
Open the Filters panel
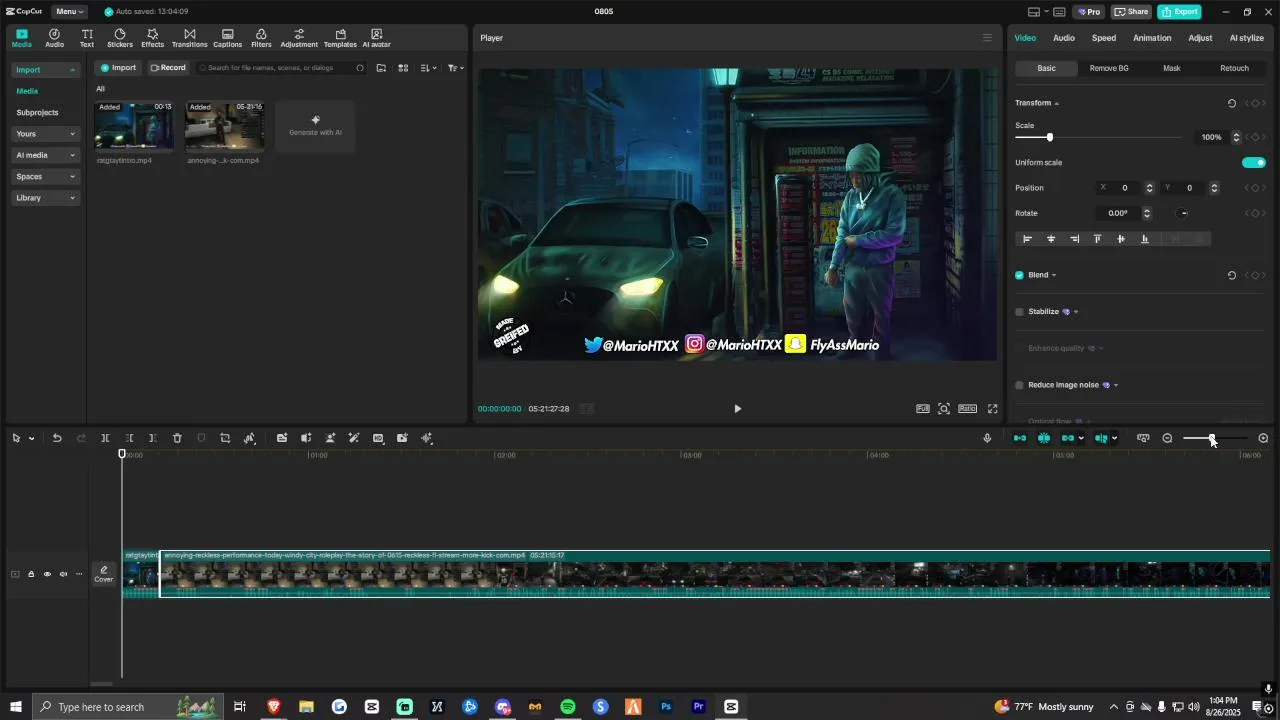point(261,38)
